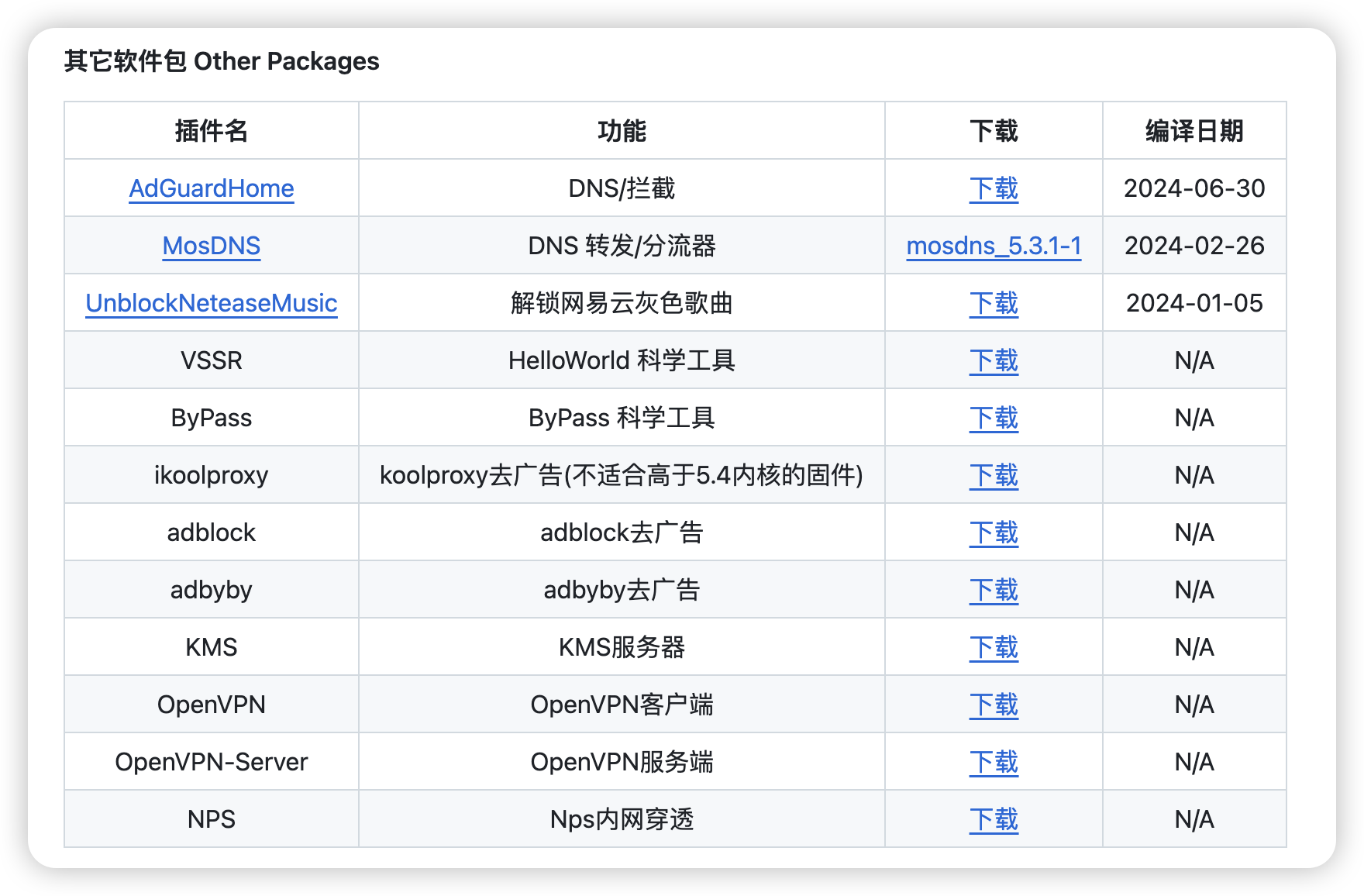Click the adblock去广告 description cell
The image size is (1364, 896).
(x=622, y=532)
